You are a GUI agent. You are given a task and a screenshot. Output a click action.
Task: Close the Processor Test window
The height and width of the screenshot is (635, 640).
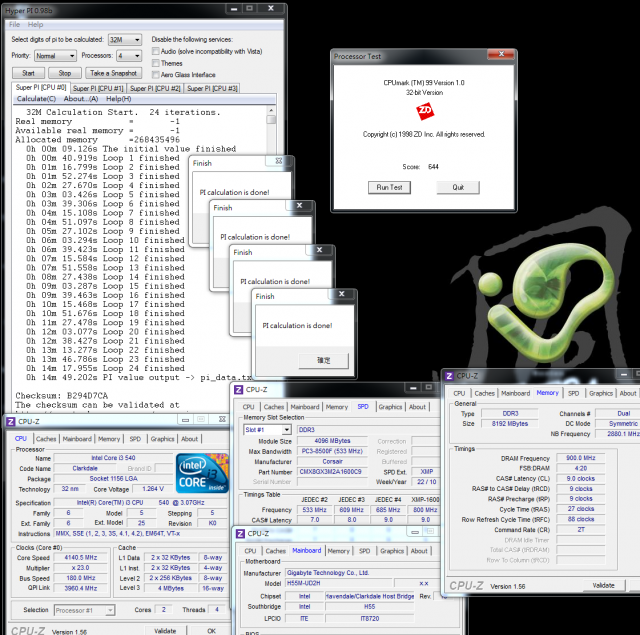[501, 54]
